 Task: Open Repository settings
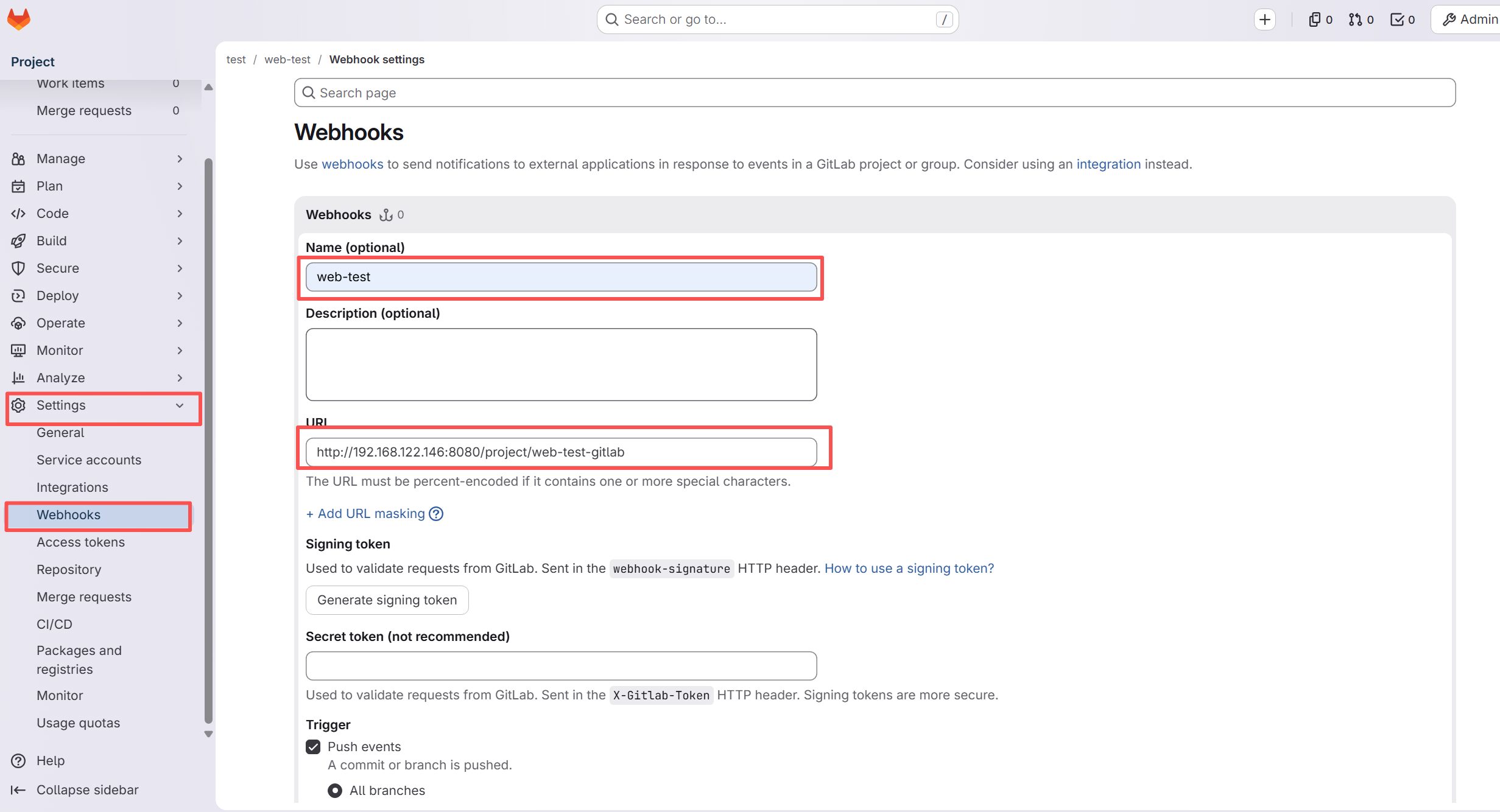pos(69,570)
